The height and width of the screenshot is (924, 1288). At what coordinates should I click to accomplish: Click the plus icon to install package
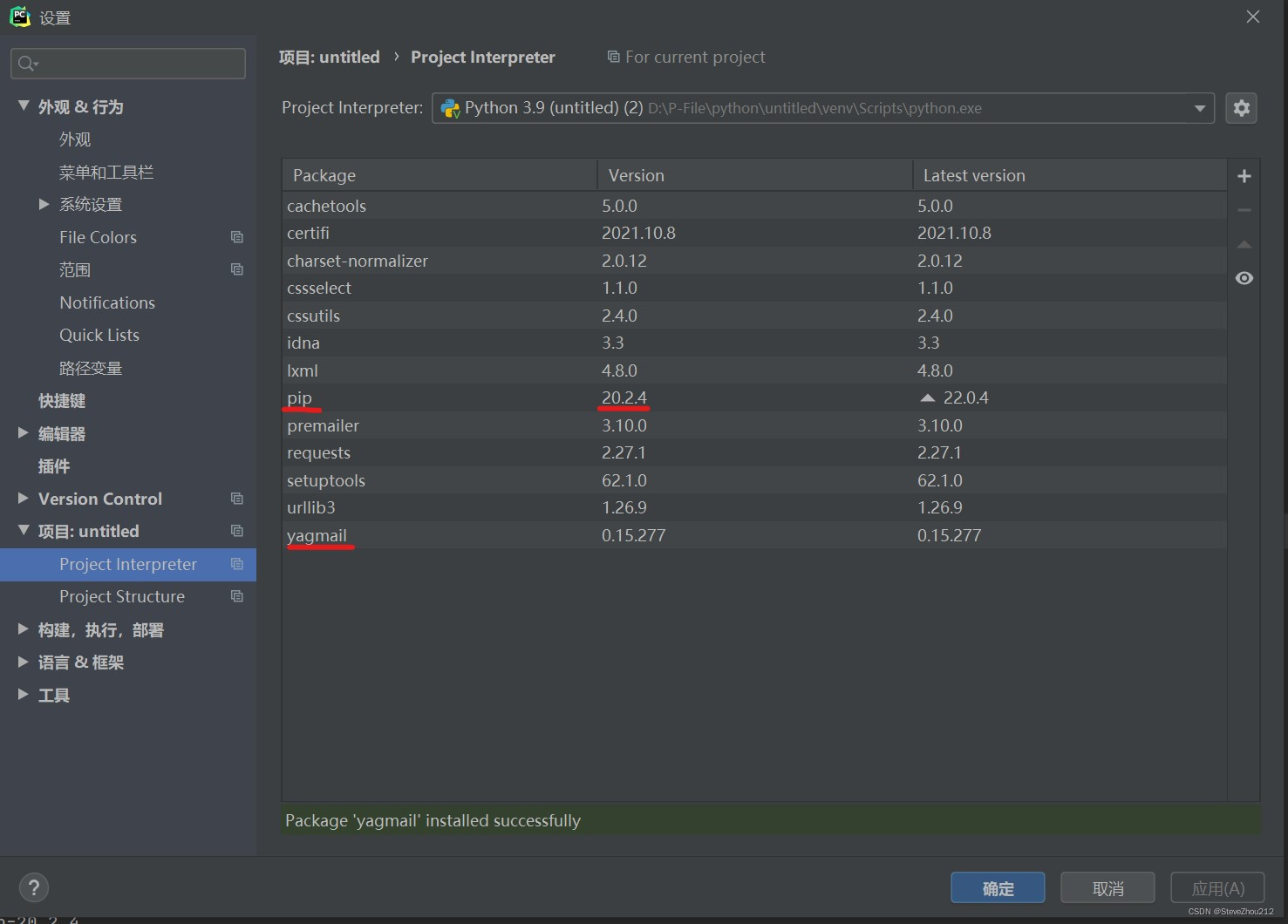coord(1244,176)
